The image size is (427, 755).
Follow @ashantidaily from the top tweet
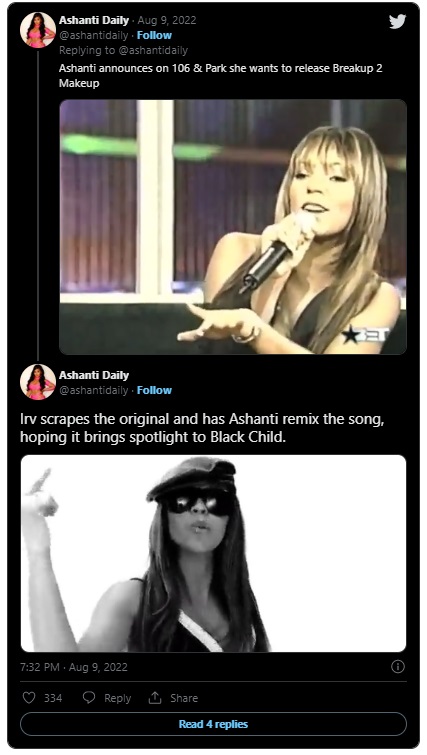tap(154, 35)
